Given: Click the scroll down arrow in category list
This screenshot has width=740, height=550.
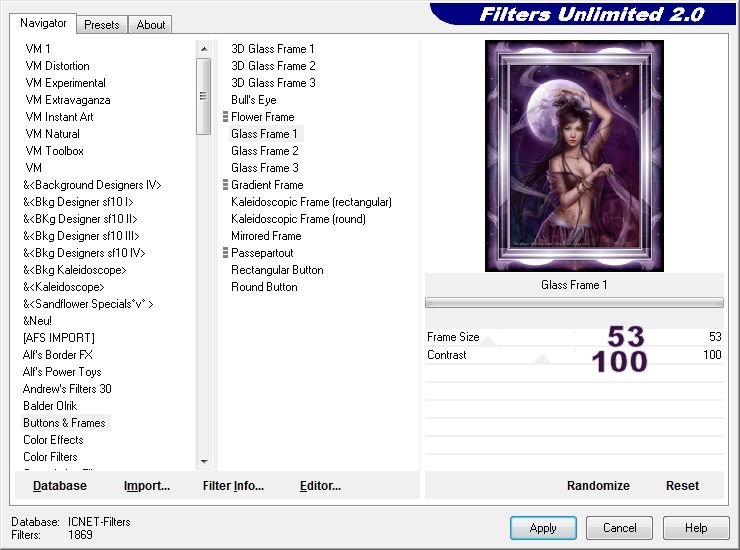Looking at the screenshot, I should pos(204,461).
